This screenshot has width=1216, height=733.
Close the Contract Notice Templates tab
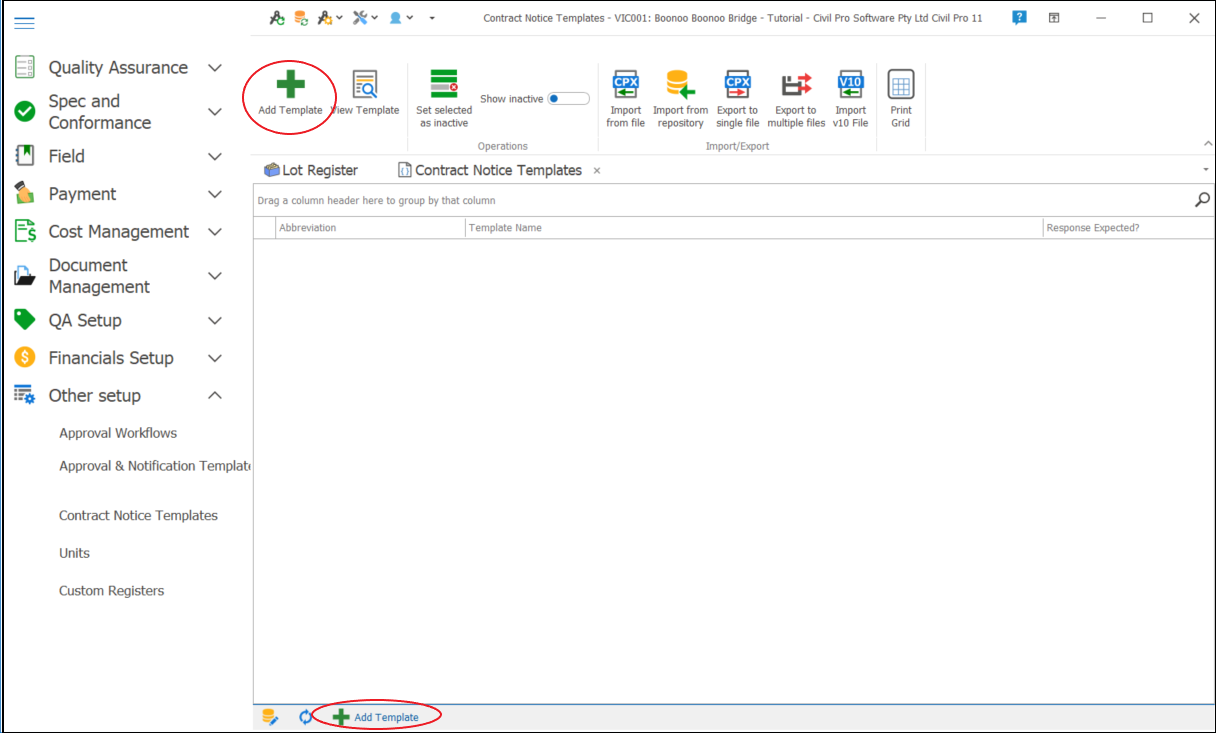pos(597,171)
